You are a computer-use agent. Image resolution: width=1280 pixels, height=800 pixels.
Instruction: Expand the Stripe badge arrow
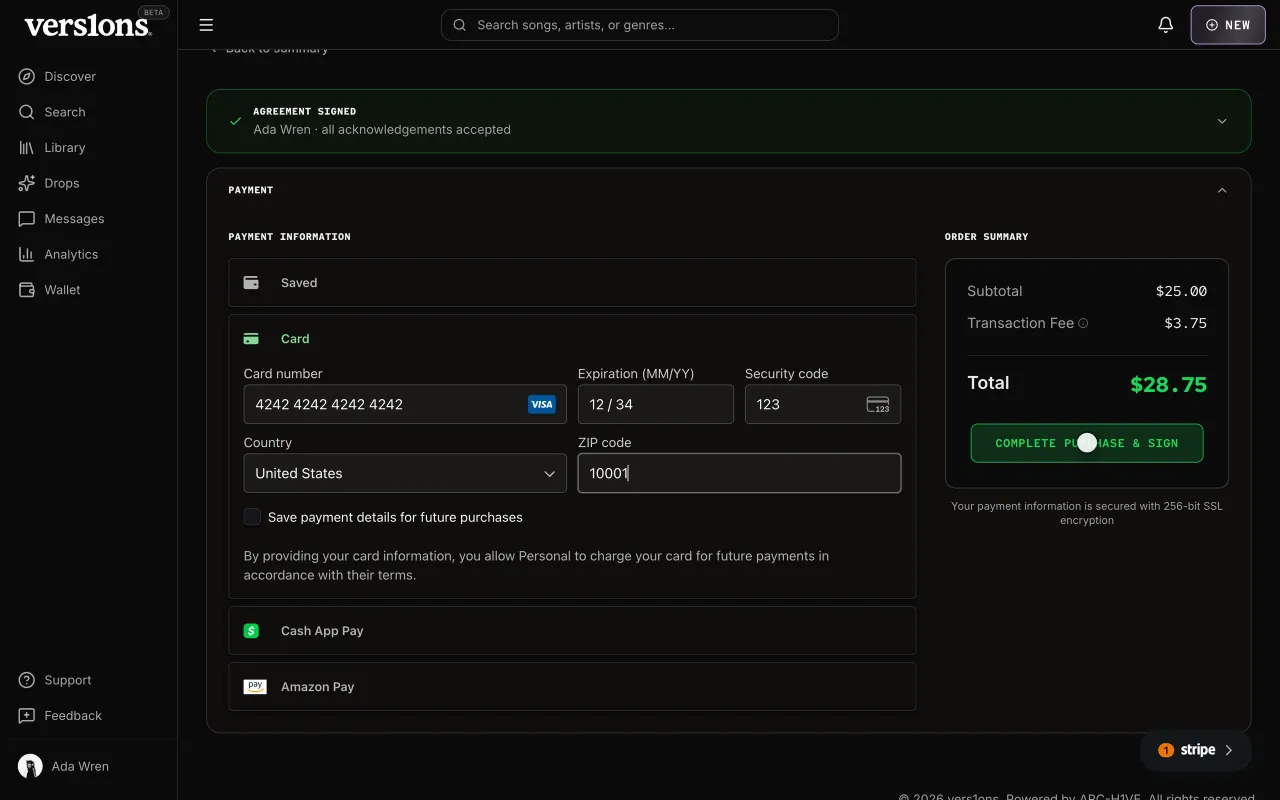click(x=1229, y=750)
